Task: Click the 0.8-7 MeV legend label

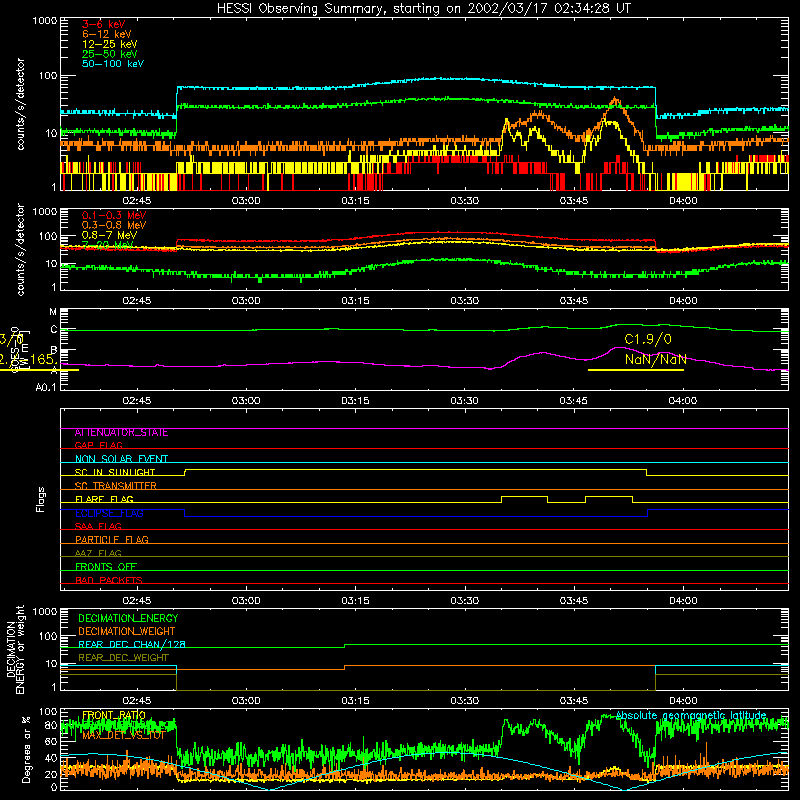Action: click(x=110, y=235)
